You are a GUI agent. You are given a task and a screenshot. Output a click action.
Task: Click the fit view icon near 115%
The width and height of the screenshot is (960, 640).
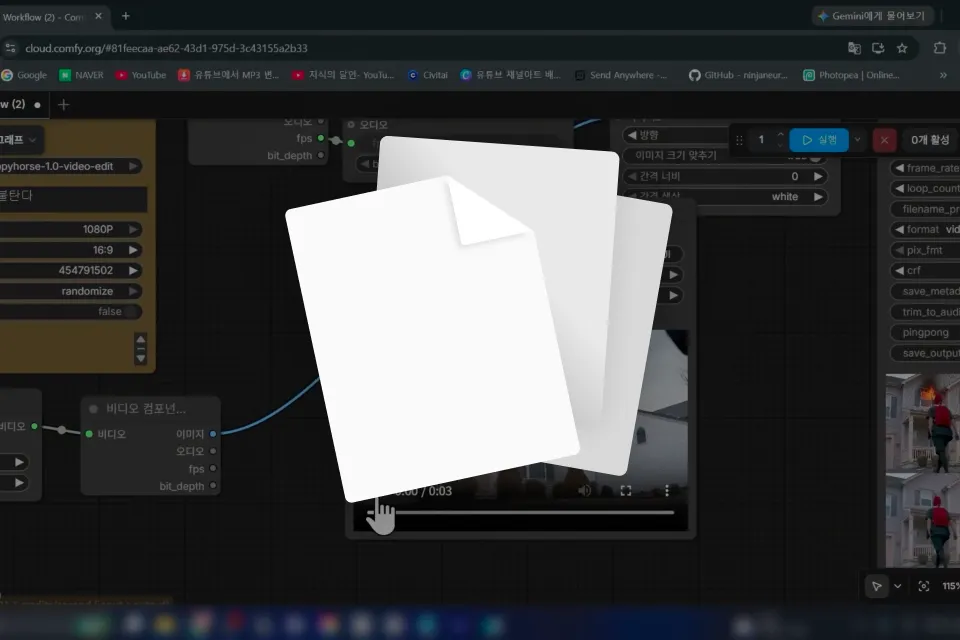924,586
